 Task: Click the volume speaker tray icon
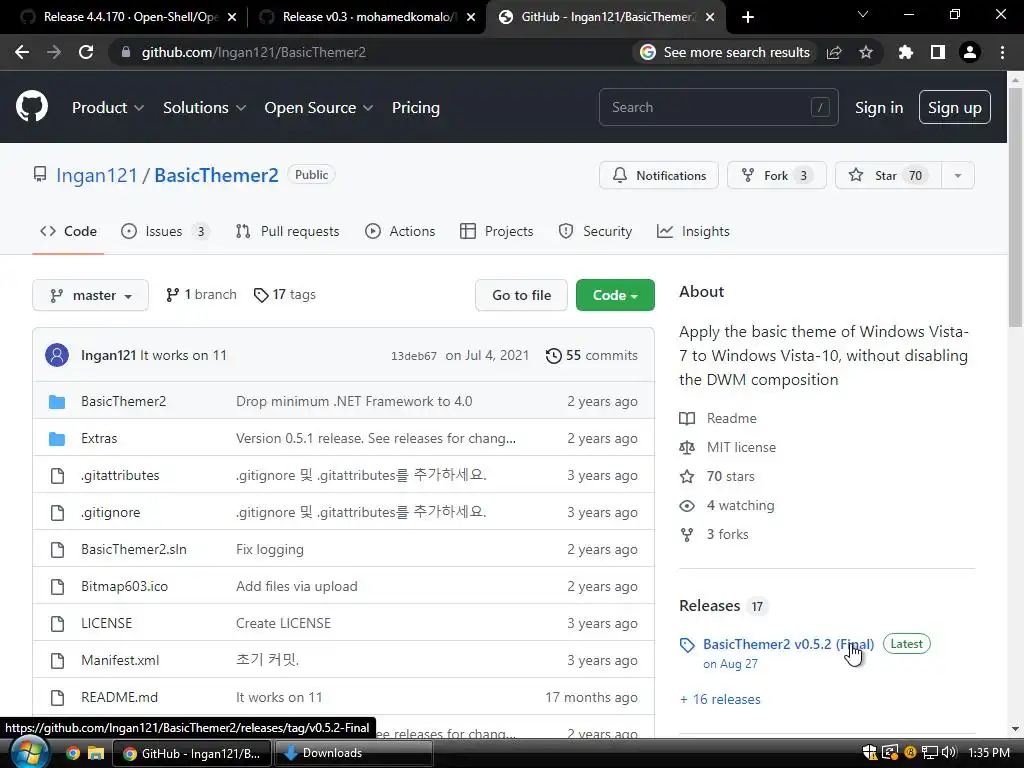949,753
